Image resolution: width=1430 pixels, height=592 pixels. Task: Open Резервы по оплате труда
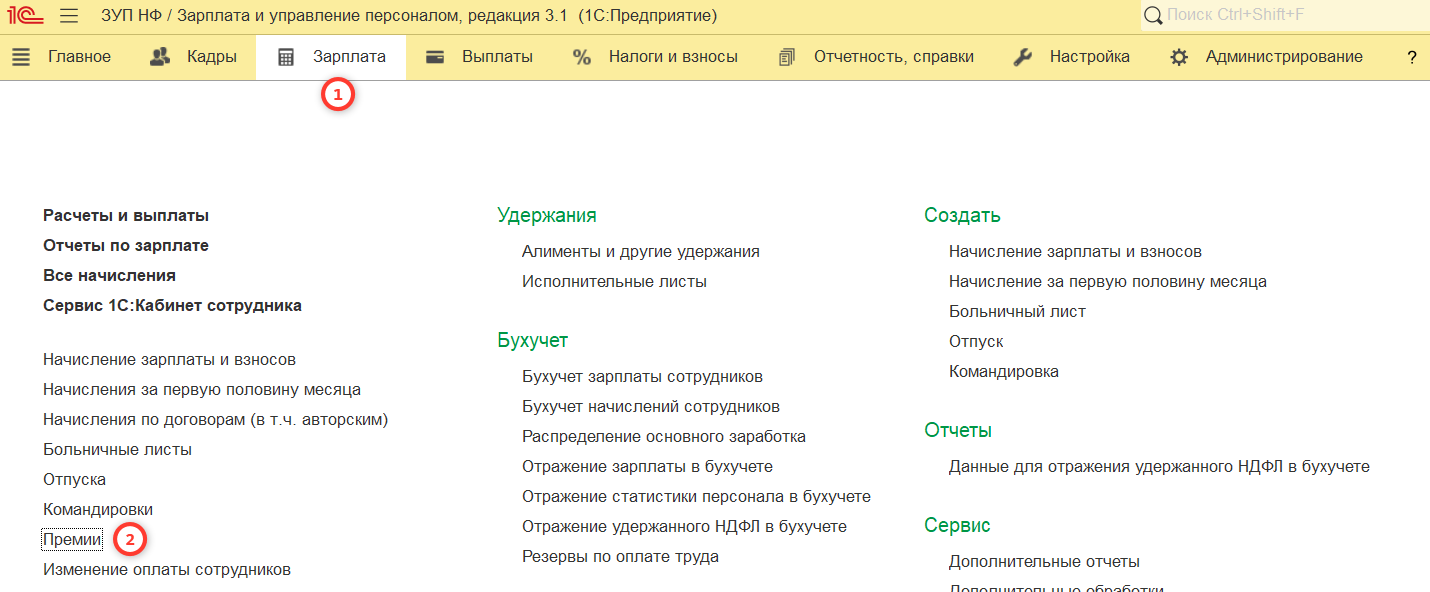[620, 557]
